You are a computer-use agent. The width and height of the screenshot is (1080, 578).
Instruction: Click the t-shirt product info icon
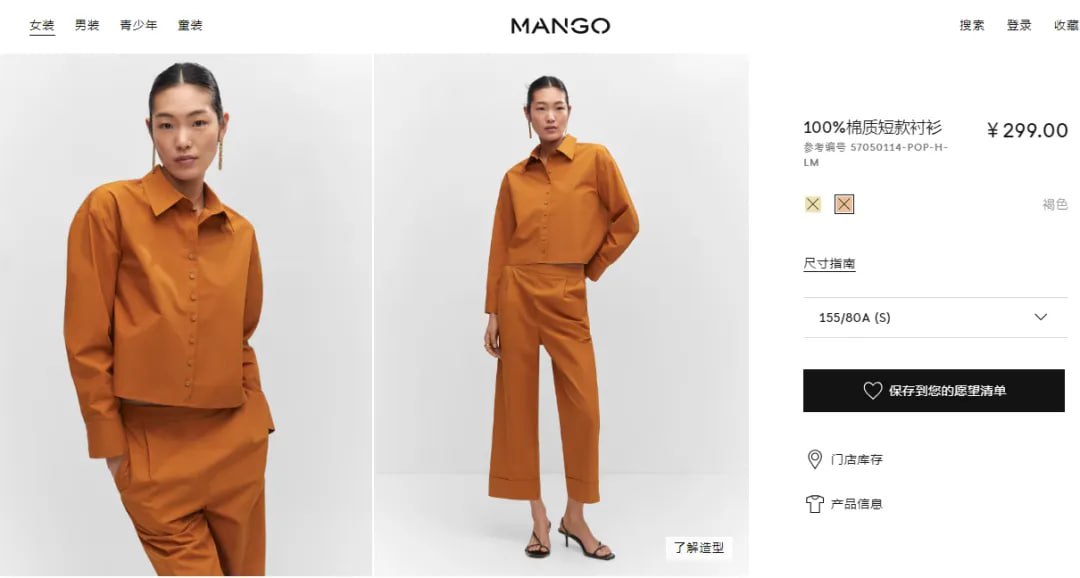pyautogui.click(x=815, y=504)
